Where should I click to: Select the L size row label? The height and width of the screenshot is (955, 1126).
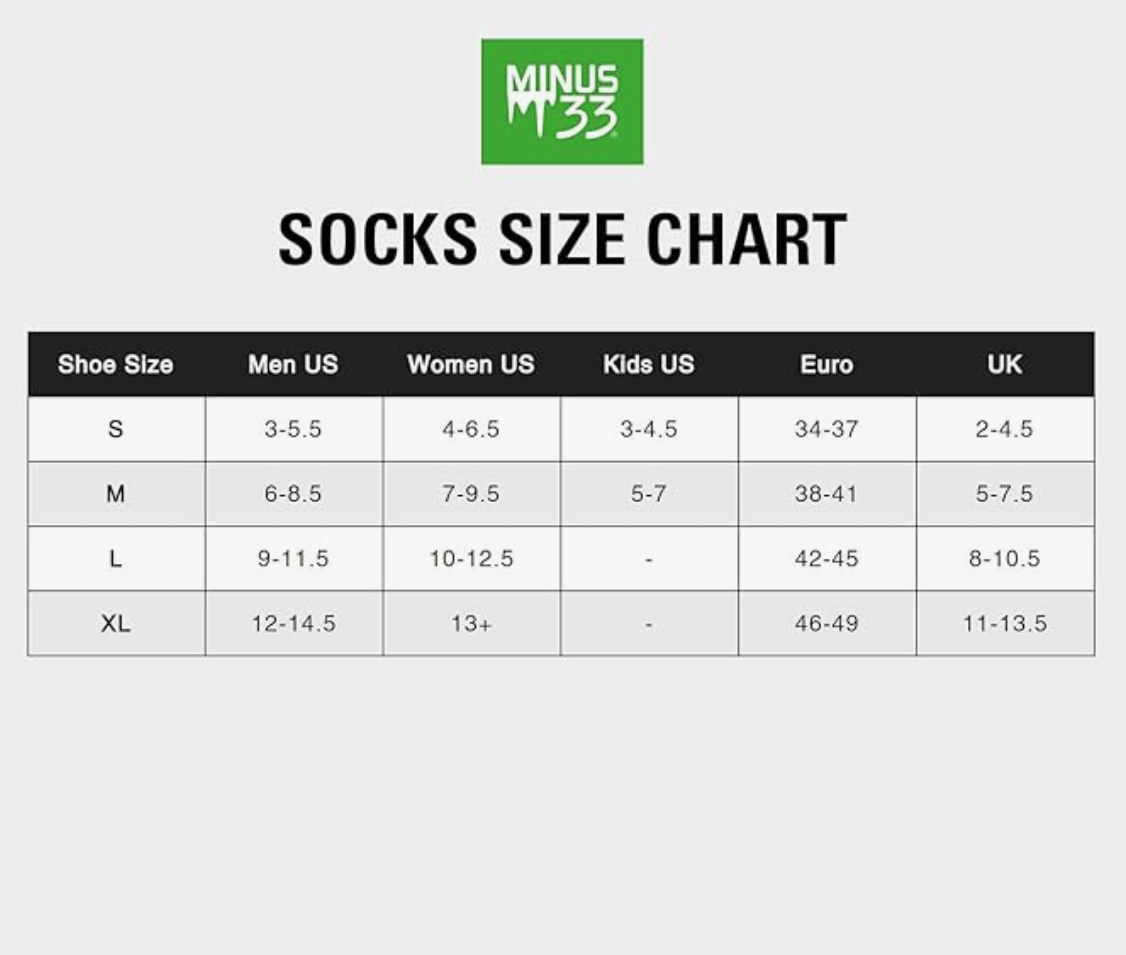click(115, 559)
